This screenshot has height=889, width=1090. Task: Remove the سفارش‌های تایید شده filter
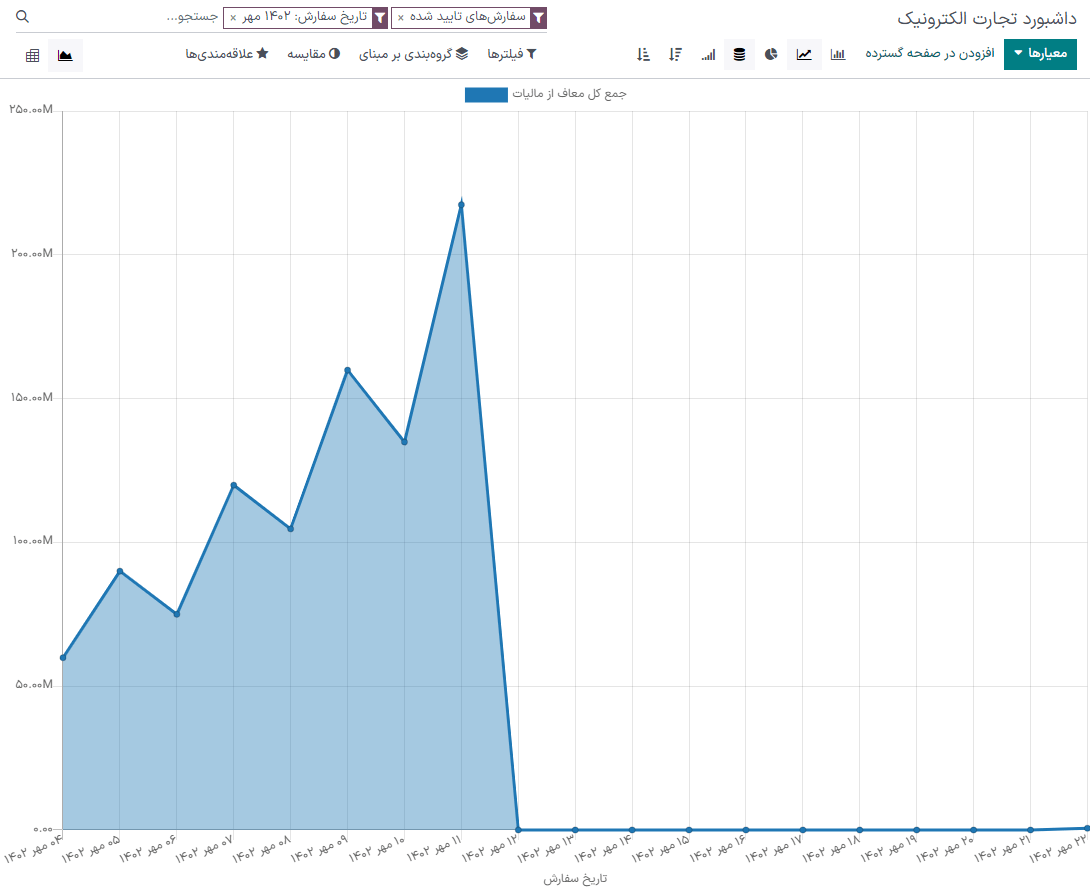pyautogui.click(x=401, y=18)
